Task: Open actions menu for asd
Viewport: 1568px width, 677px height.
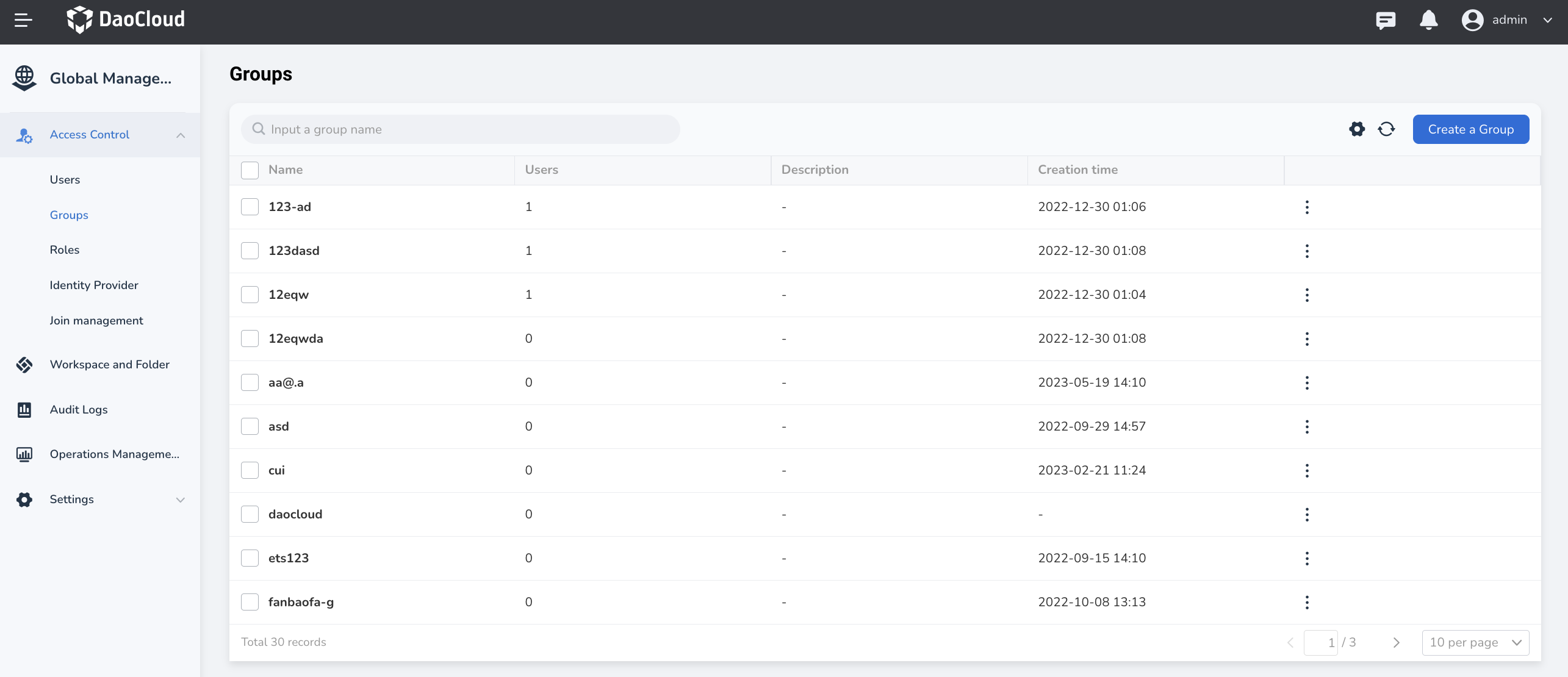Action: coord(1307,427)
